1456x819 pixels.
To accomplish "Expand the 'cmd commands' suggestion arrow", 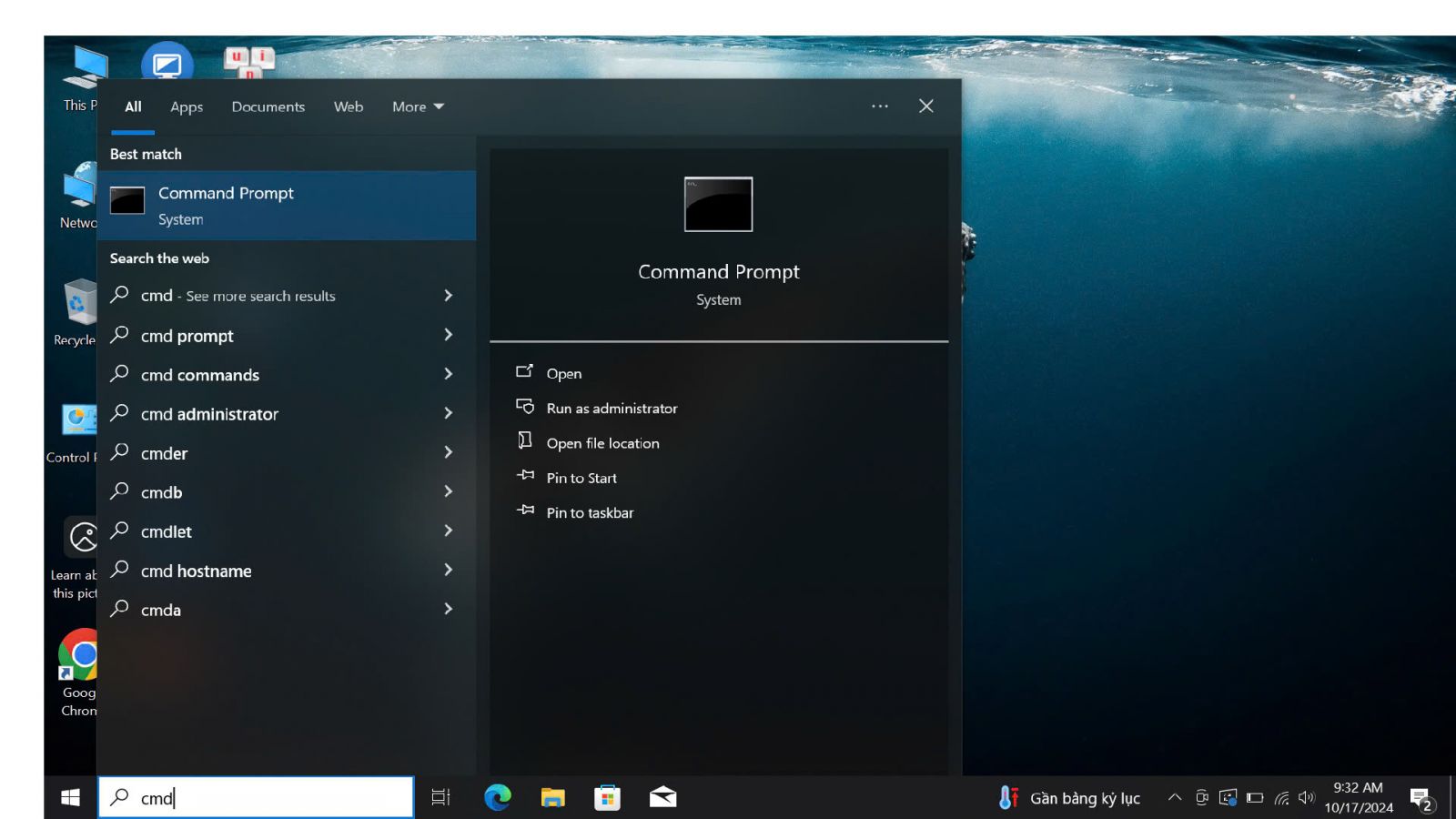I will (448, 374).
